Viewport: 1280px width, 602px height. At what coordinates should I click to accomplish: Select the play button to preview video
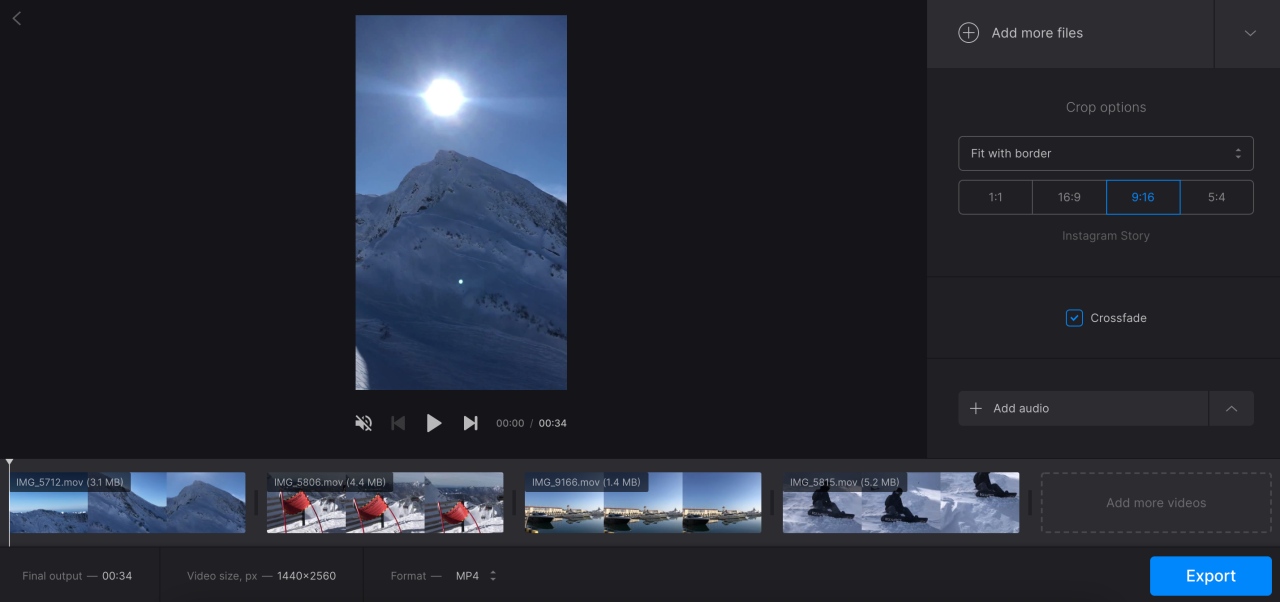(x=434, y=423)
